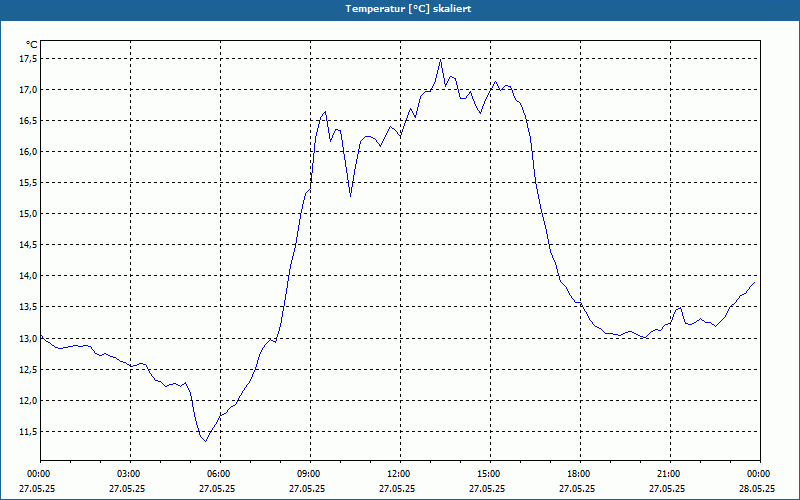Click the temperature minimum near 05:30

pos(206,441)
